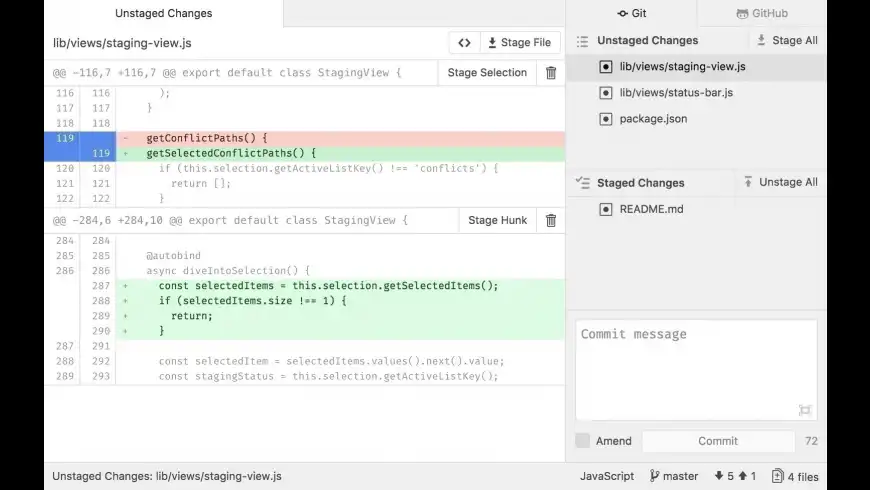Click Unstage All in Staged Changes
870x490 pixels.
780,182
